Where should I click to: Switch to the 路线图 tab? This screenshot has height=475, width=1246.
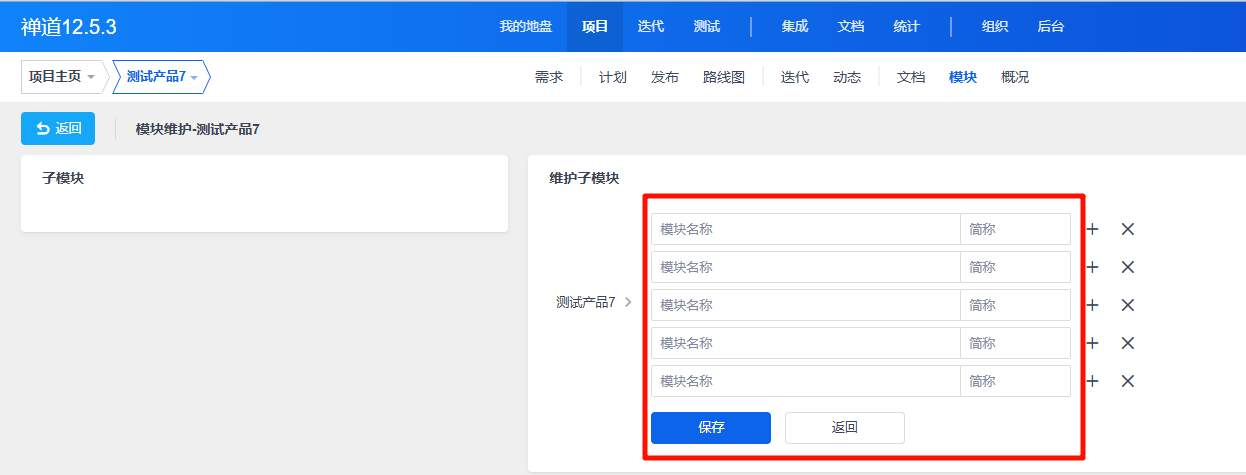coord(724,77)
